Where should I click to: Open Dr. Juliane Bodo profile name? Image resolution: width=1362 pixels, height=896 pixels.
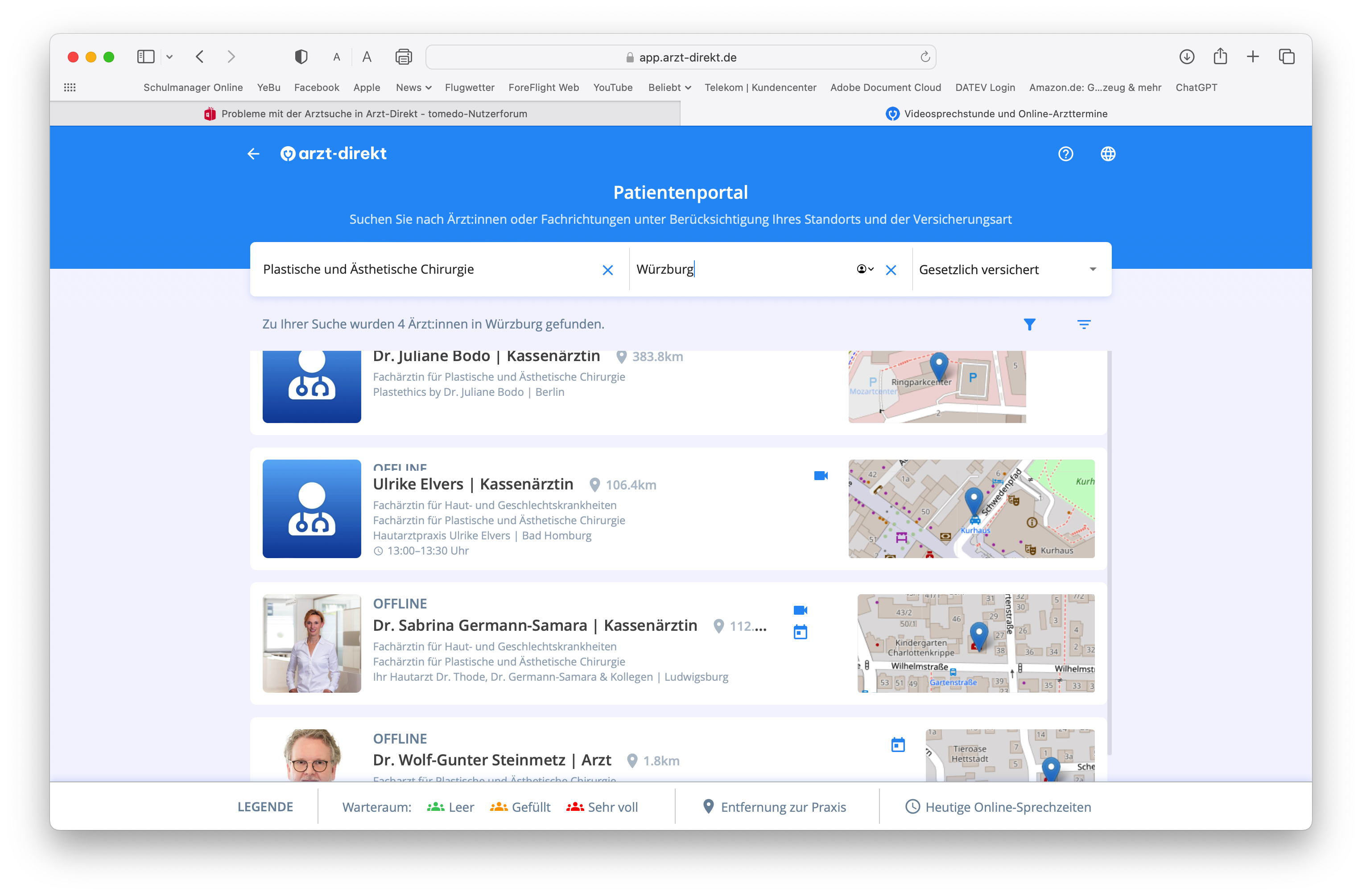tap(487, 357)
